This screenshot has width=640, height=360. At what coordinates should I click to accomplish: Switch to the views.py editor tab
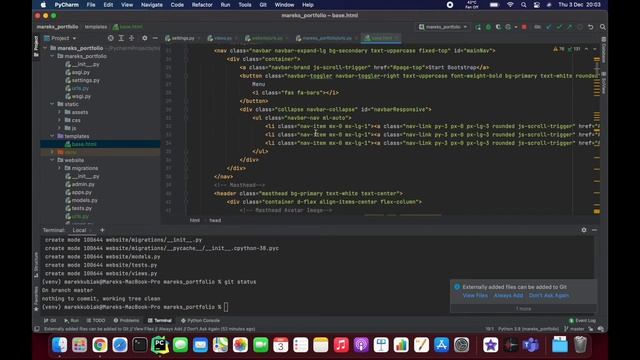point(222,38)
